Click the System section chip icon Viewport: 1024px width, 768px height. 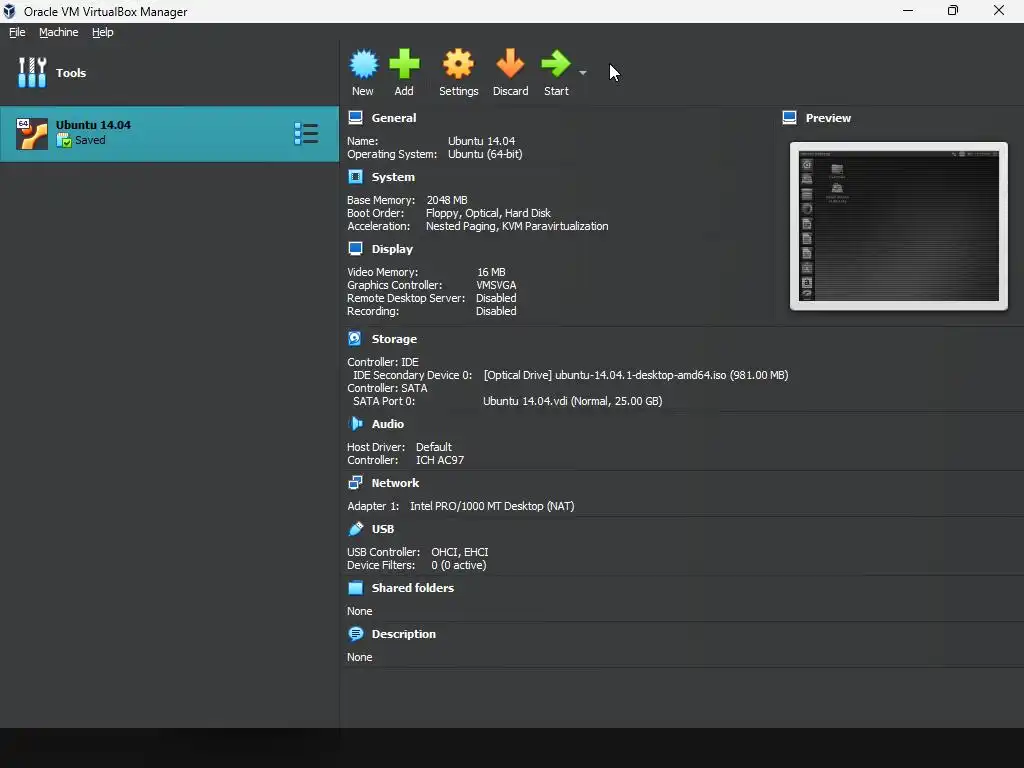tap(355, 177)
